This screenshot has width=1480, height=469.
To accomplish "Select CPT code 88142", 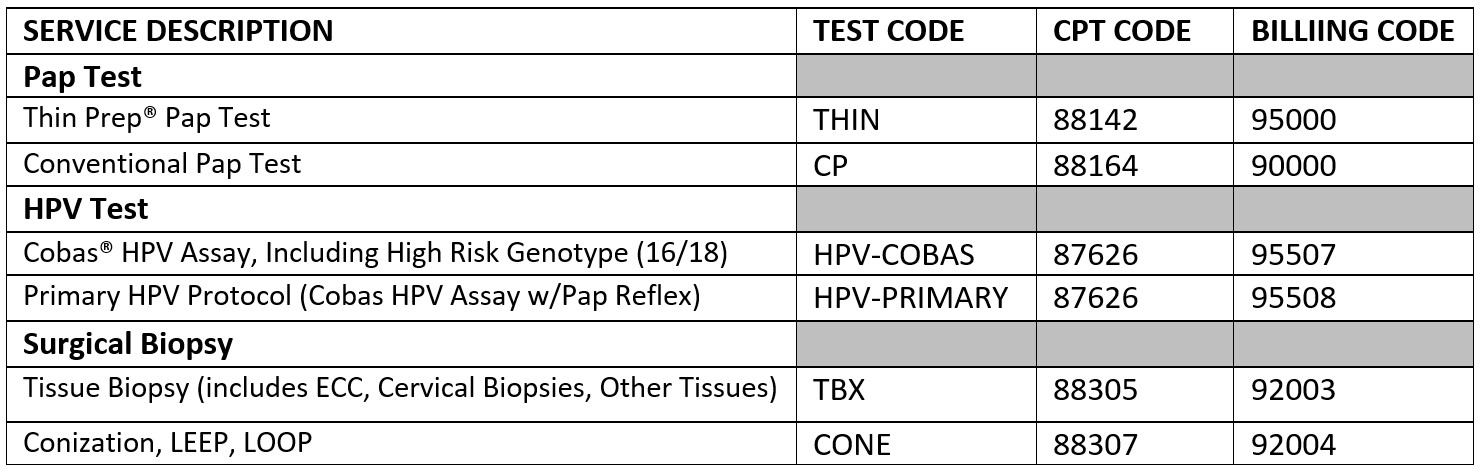I will coord(1095,121).
